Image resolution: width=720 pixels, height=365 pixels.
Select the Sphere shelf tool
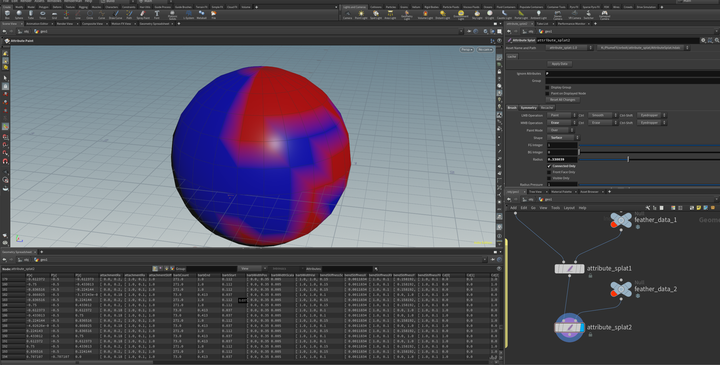pyautogui.click(x=19, y=15)
